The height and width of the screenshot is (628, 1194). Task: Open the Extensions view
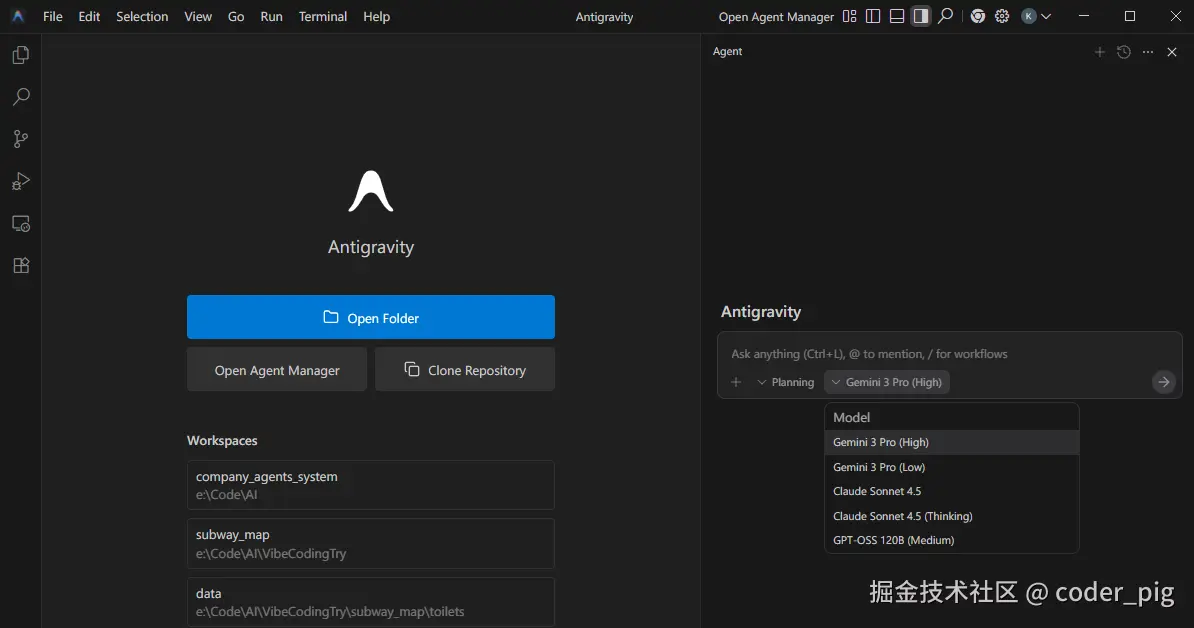coord(20,266)
